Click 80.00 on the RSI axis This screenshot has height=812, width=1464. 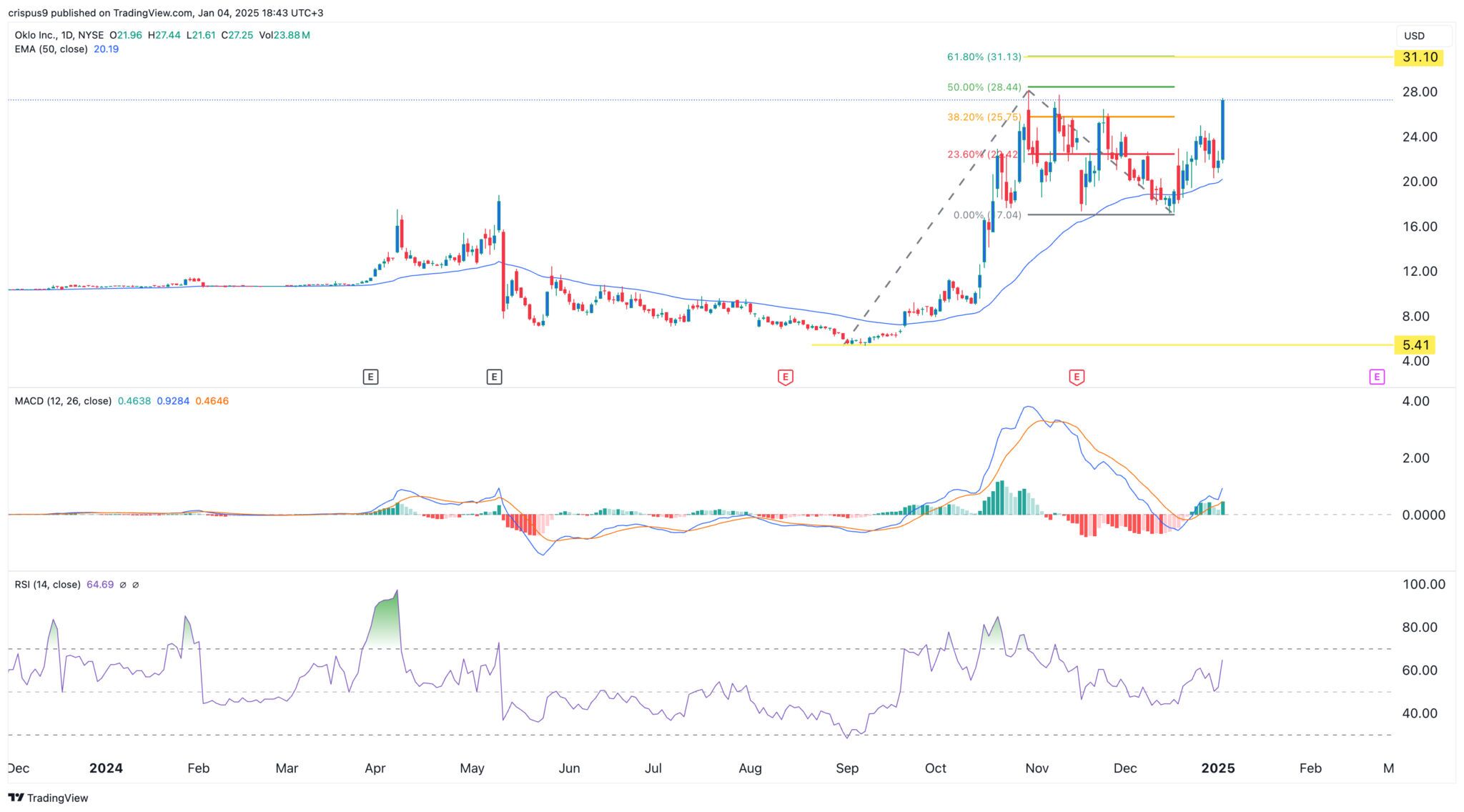(1420, 628)
